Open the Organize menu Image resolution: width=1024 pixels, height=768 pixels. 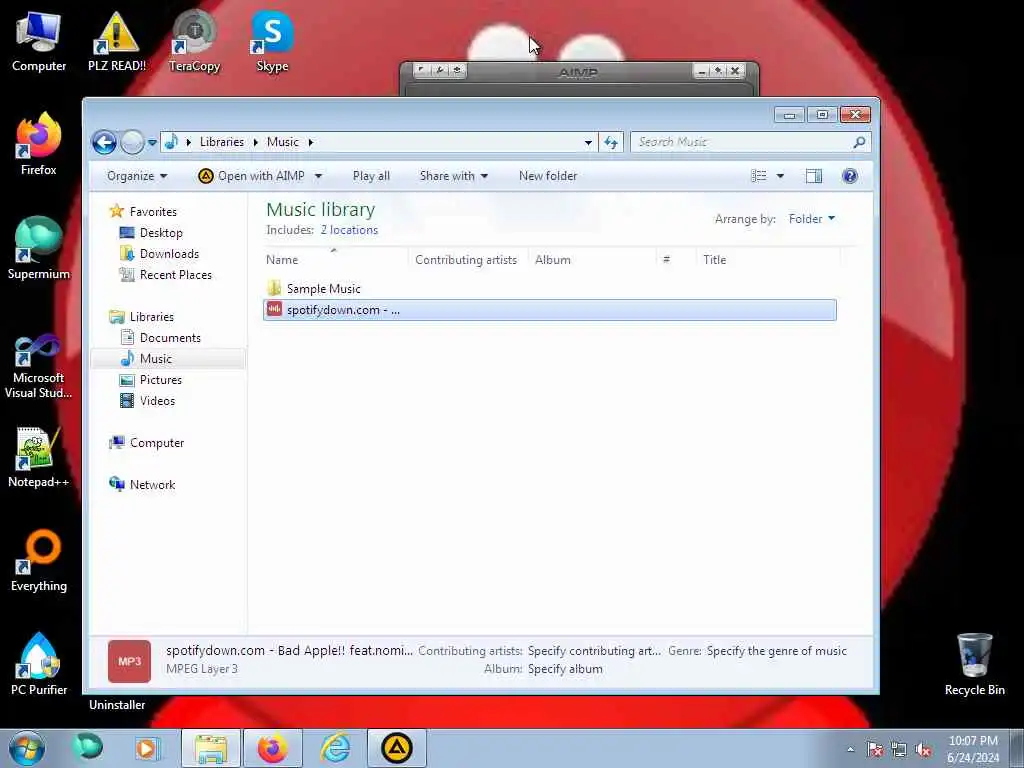137,176
